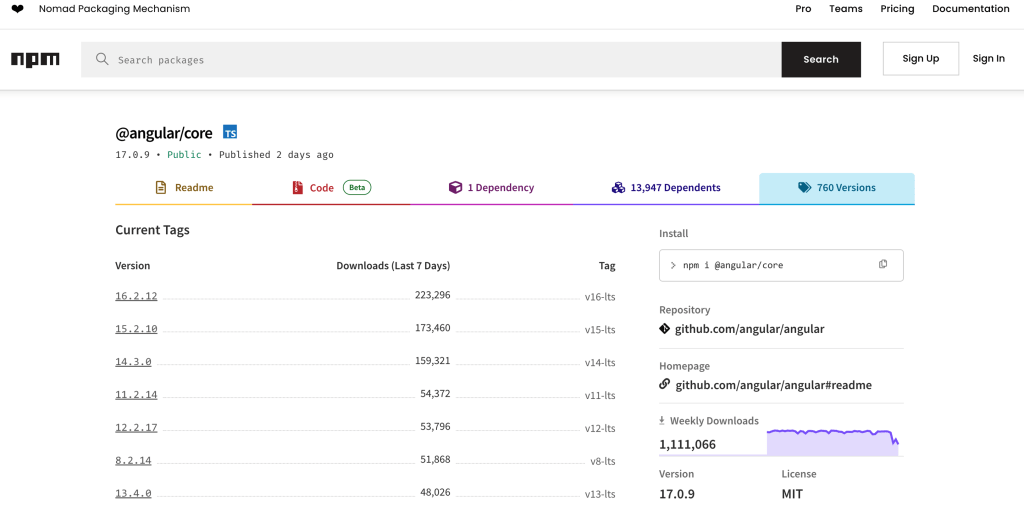The width and height of the screenshot is (1024, 506).
Task: Open the Teams menu link
Action: (846, 9)
